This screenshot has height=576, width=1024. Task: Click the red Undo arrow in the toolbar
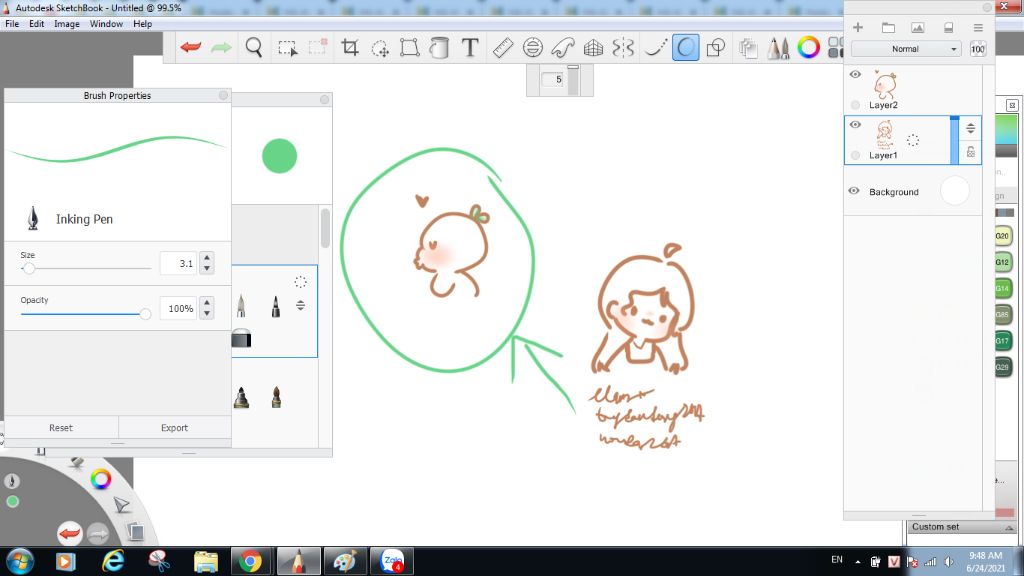191,48
